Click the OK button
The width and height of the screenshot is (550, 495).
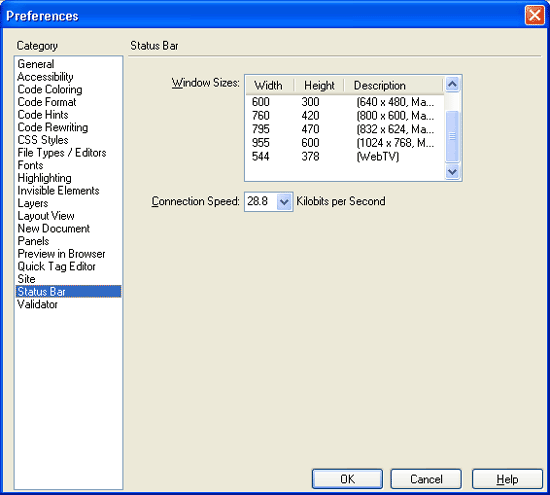347,479
